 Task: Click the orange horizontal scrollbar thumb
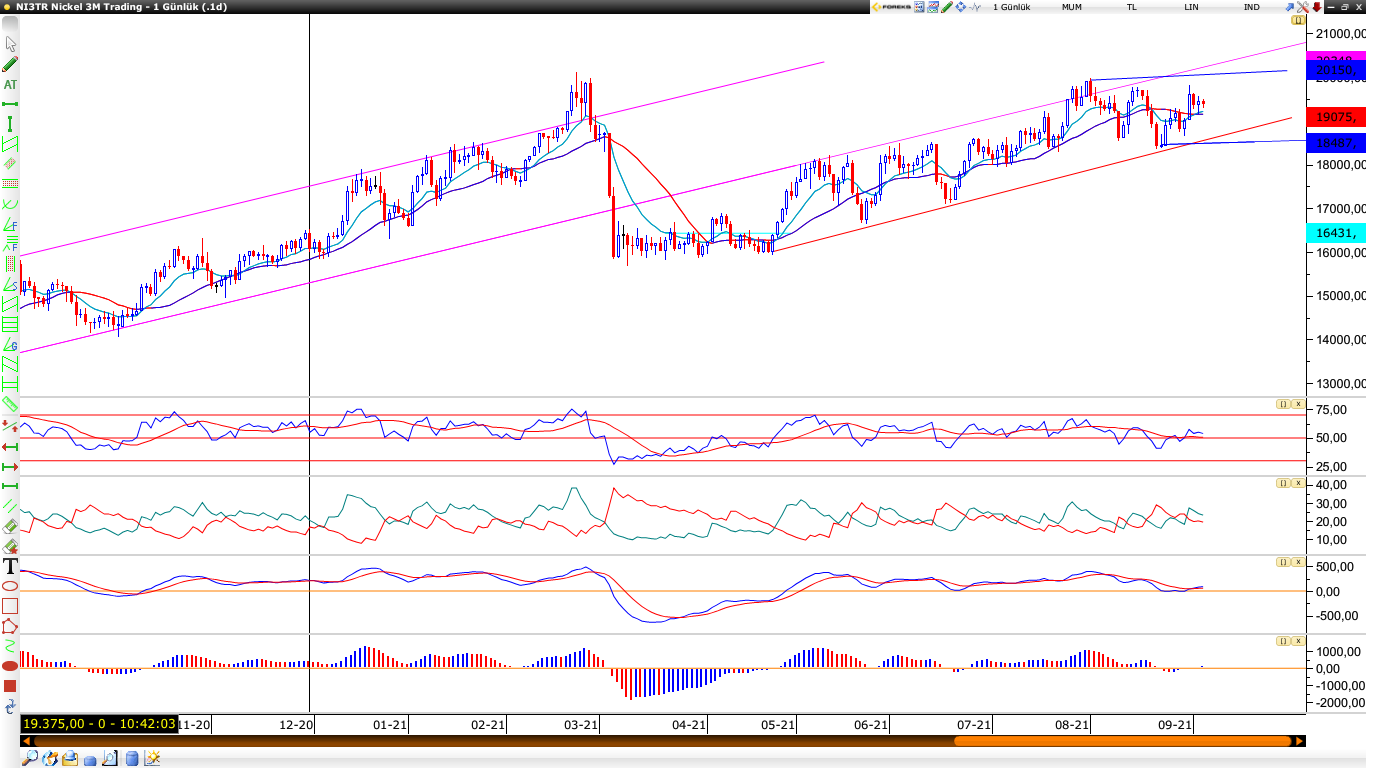(x=1122, y=741)
